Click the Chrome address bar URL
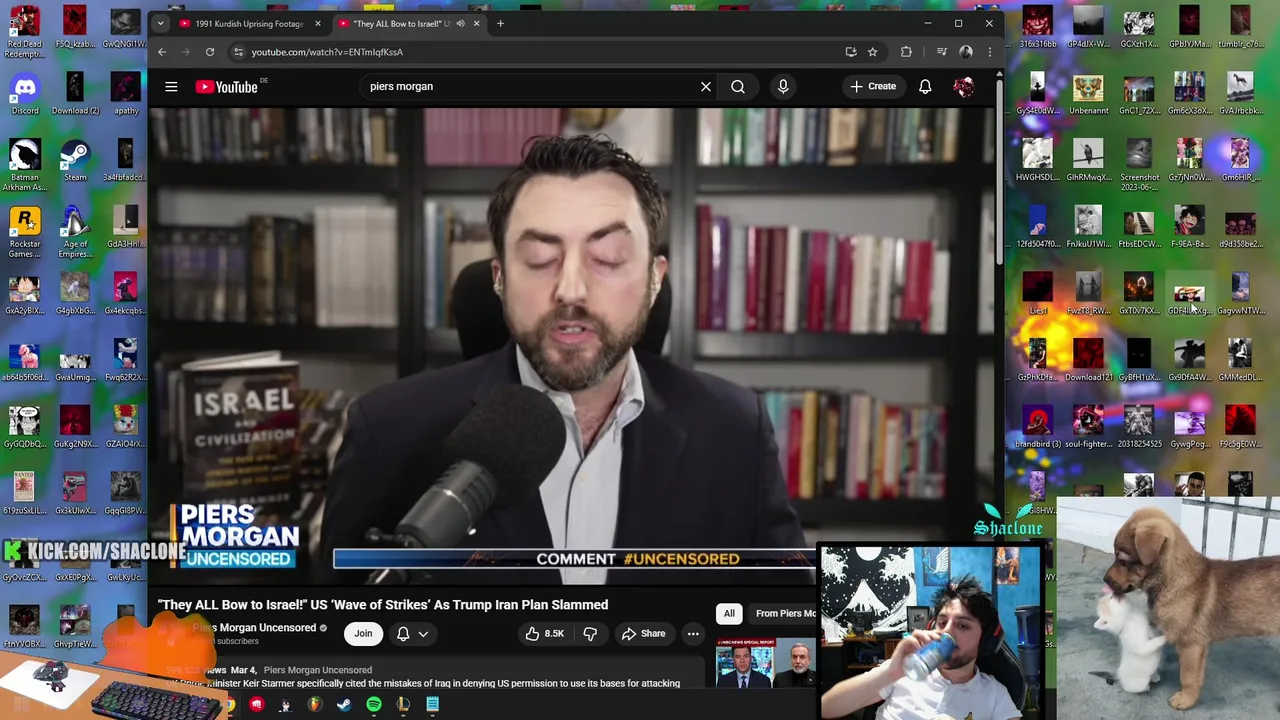Image resolution: width=1280 pixels, height=720 pixels. pos(327,52)
